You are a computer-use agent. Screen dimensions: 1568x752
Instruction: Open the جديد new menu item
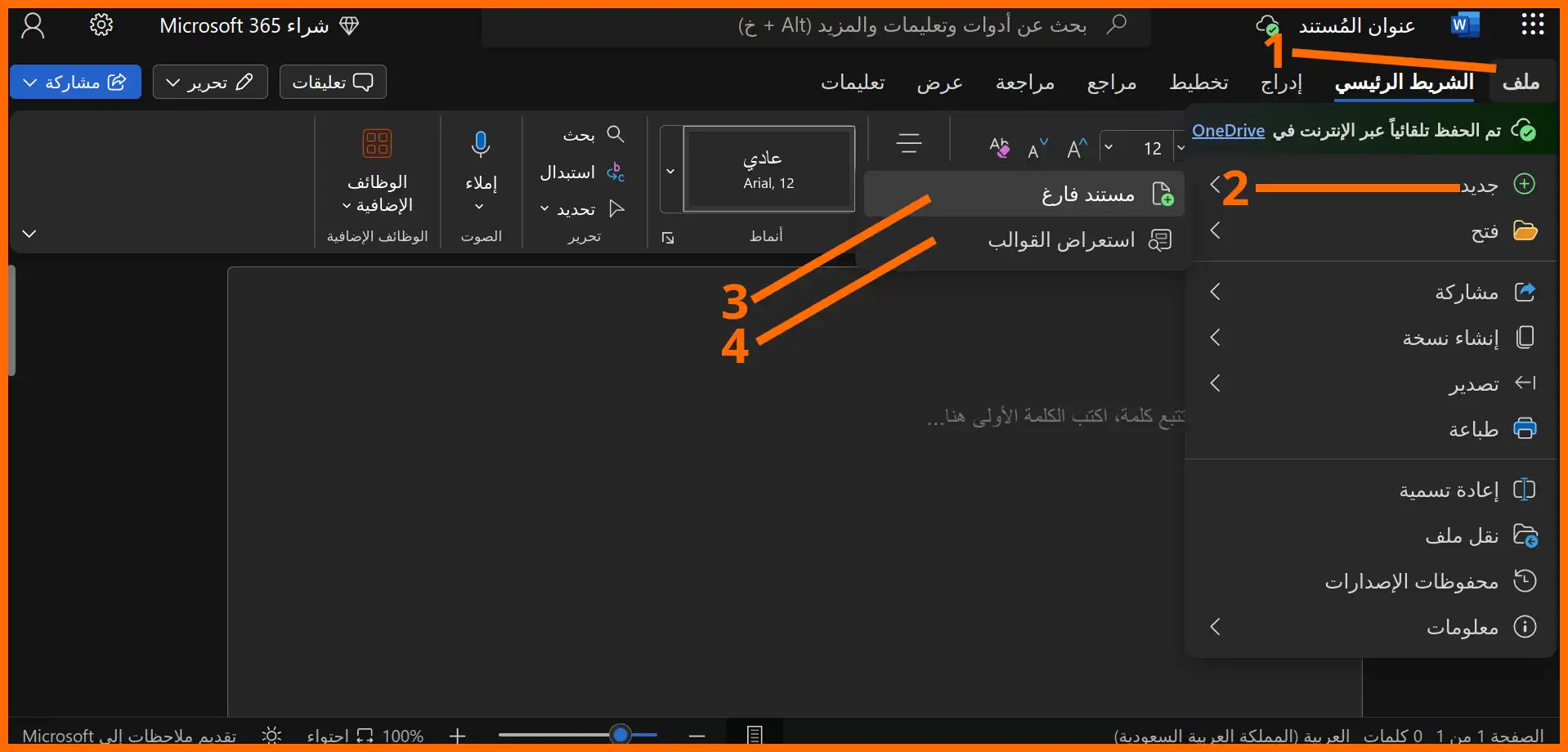pyautogui.click(x=1371, y=185)
